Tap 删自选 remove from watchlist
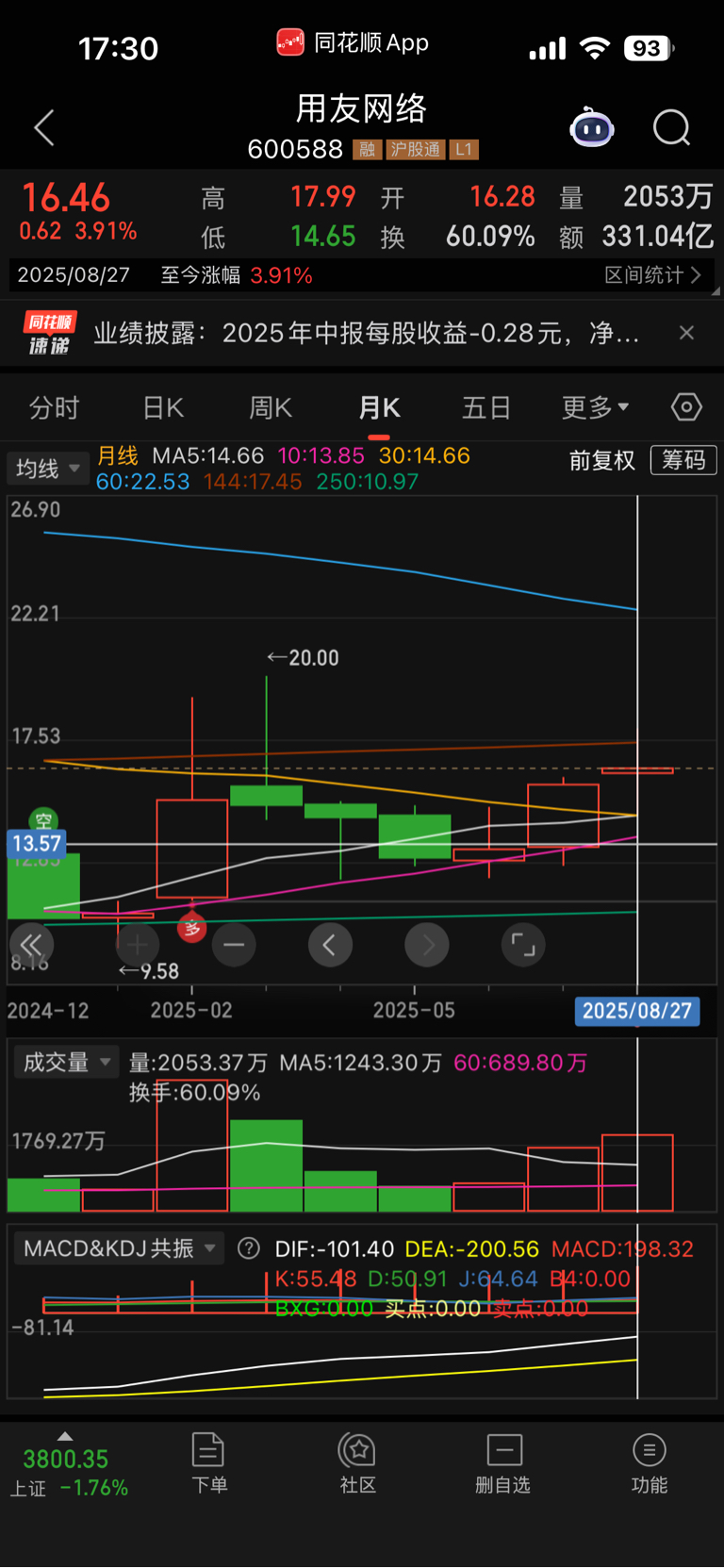The width and height of the screenshot is (724, 1568). pos(503,1463)
